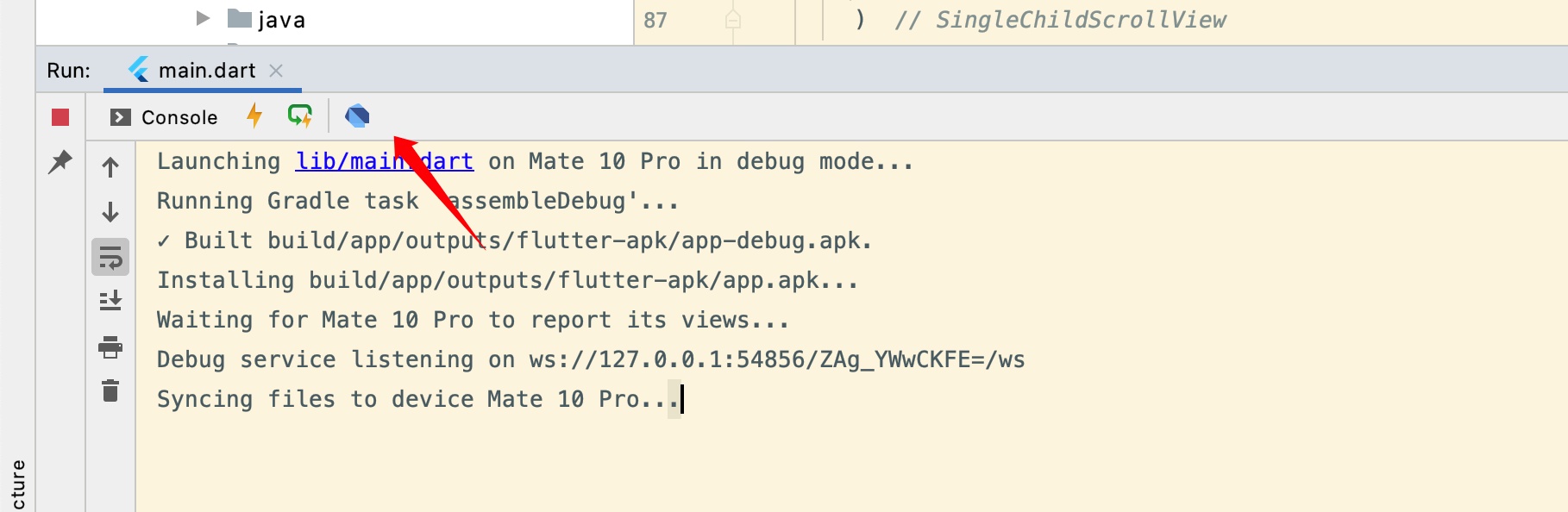Go up the stack trace arrow

click(110, 167)
